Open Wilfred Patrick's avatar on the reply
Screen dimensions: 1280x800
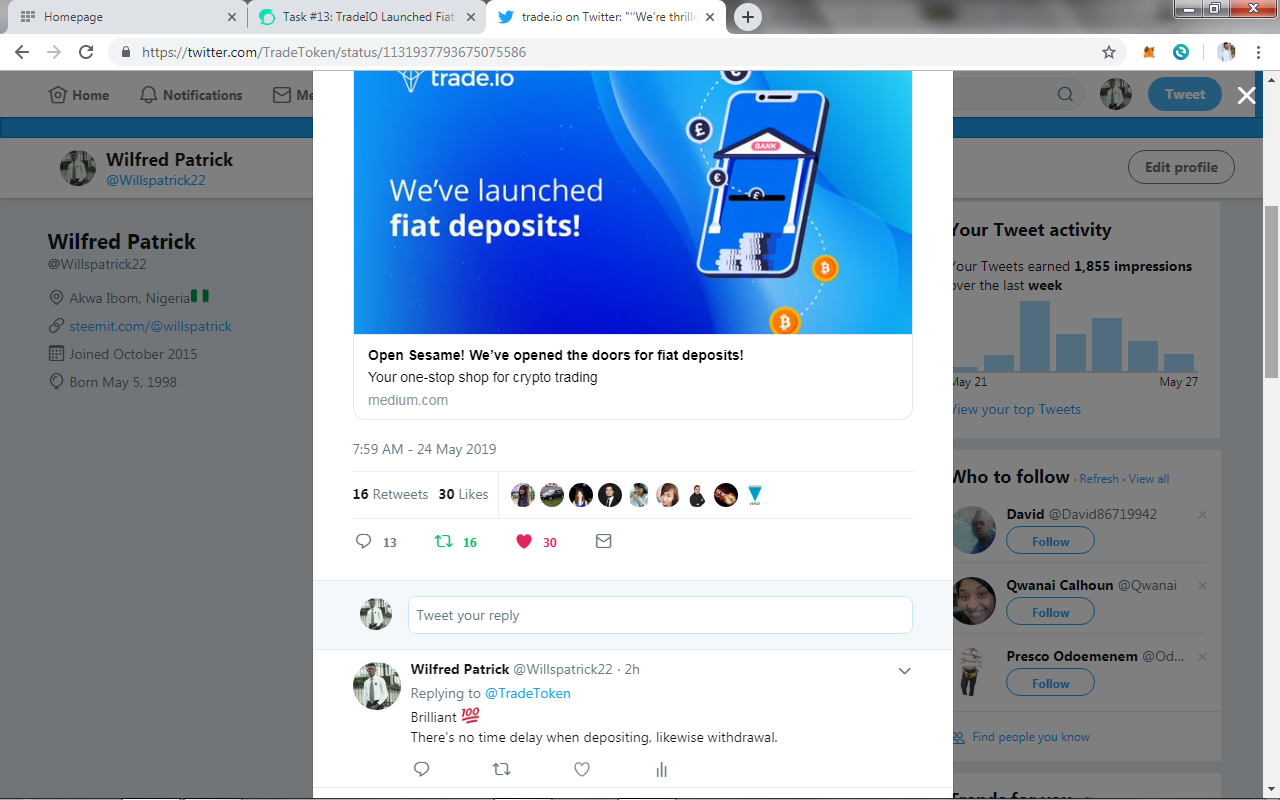[x=377, y=686]
